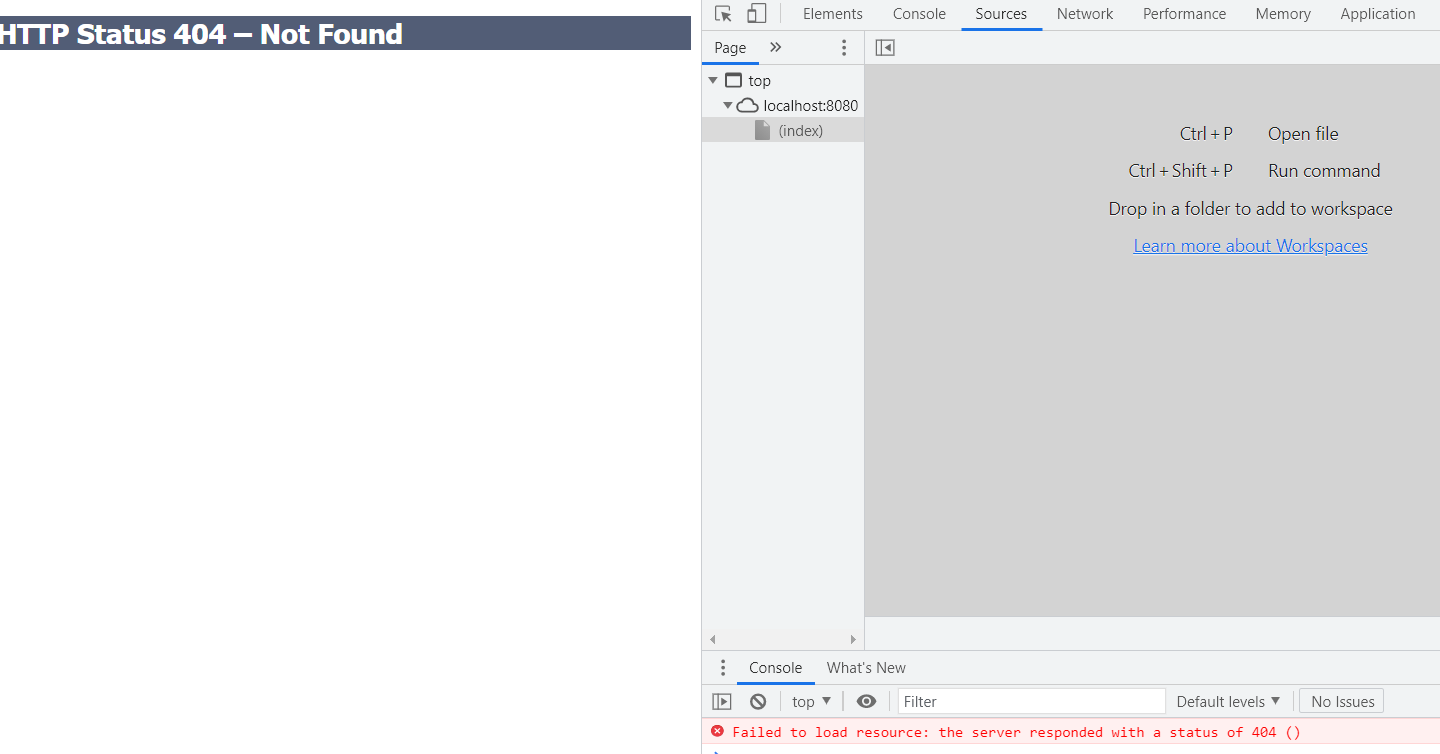Open the Default levels dropdown
1440x754 pixels.
tap(1228, 702)
